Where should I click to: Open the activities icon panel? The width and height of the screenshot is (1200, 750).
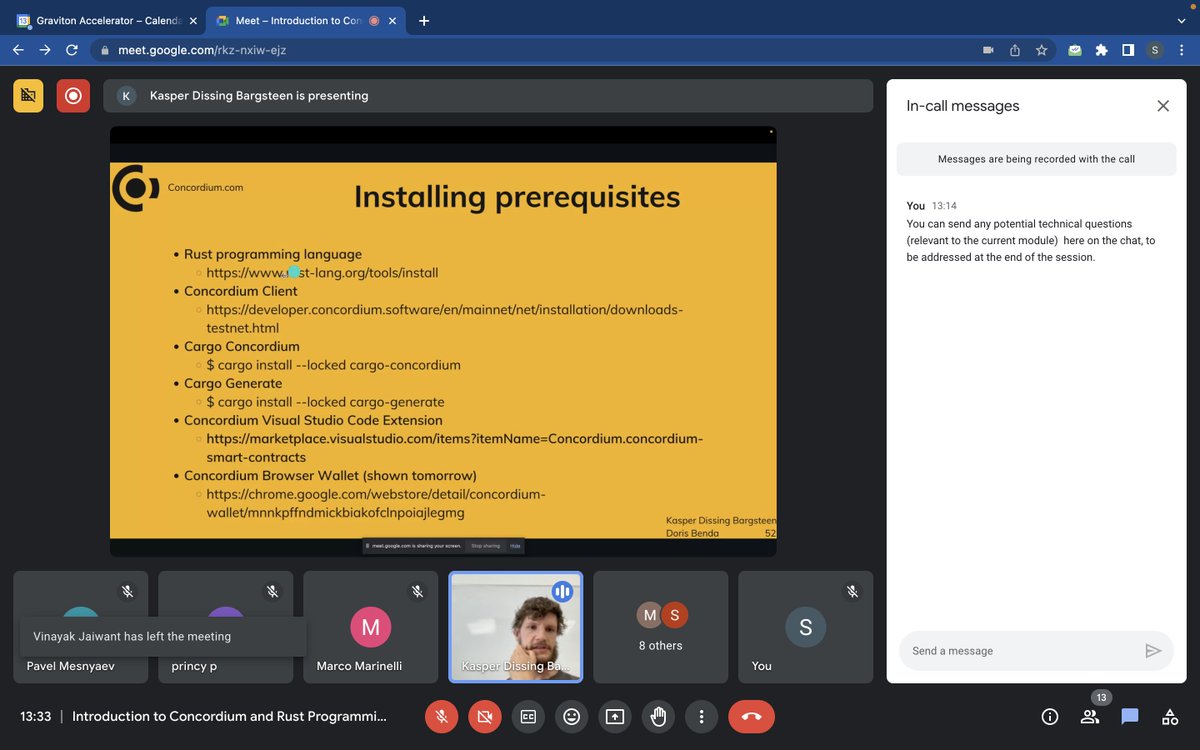click(x=1169, y=716)
